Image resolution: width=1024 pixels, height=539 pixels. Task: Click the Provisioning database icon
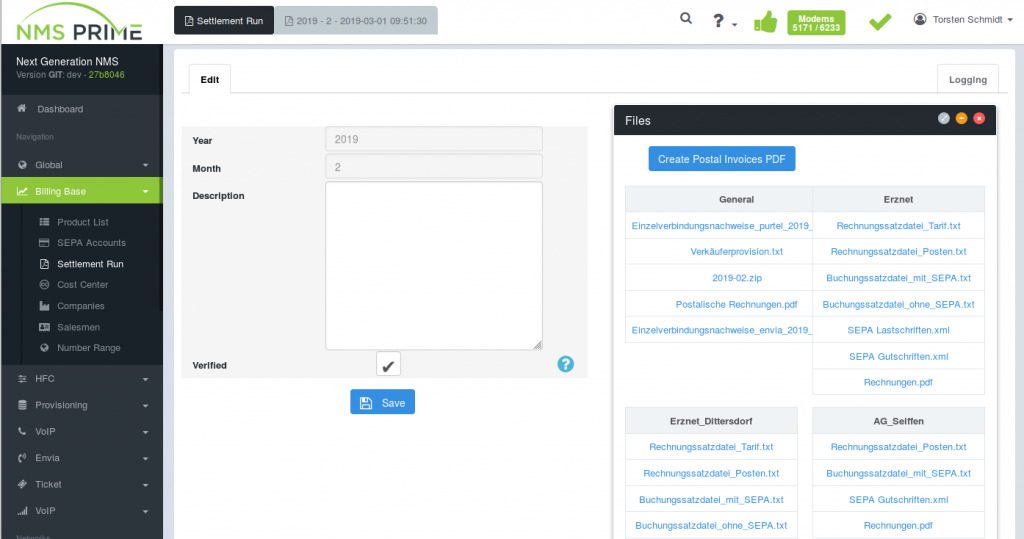point(22,405)
